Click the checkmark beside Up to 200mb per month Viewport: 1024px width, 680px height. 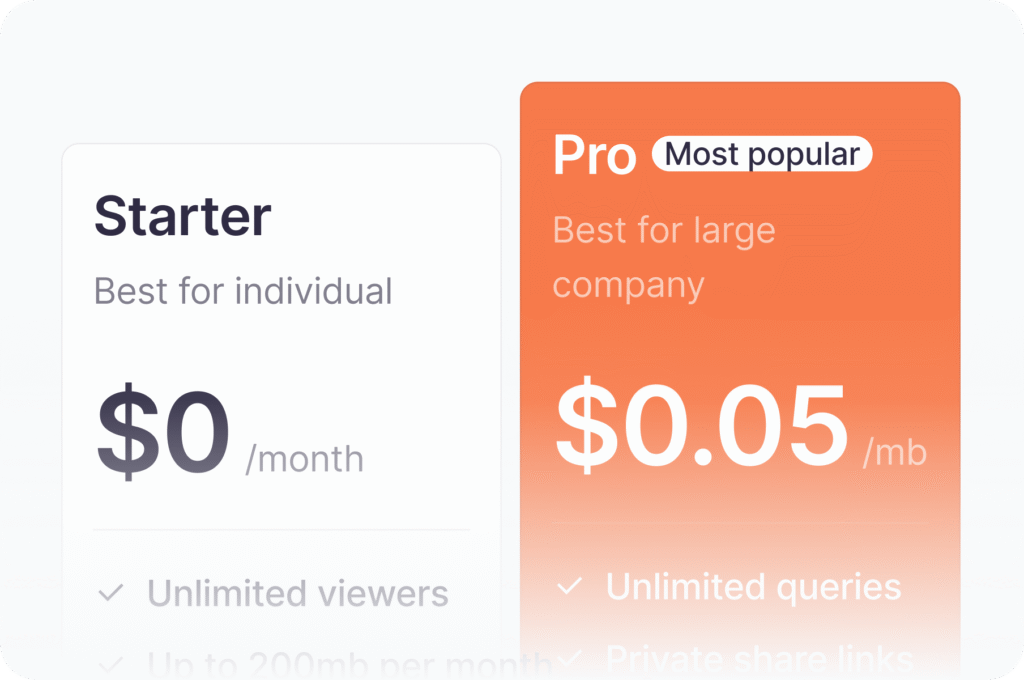click(x=110, y=665)
